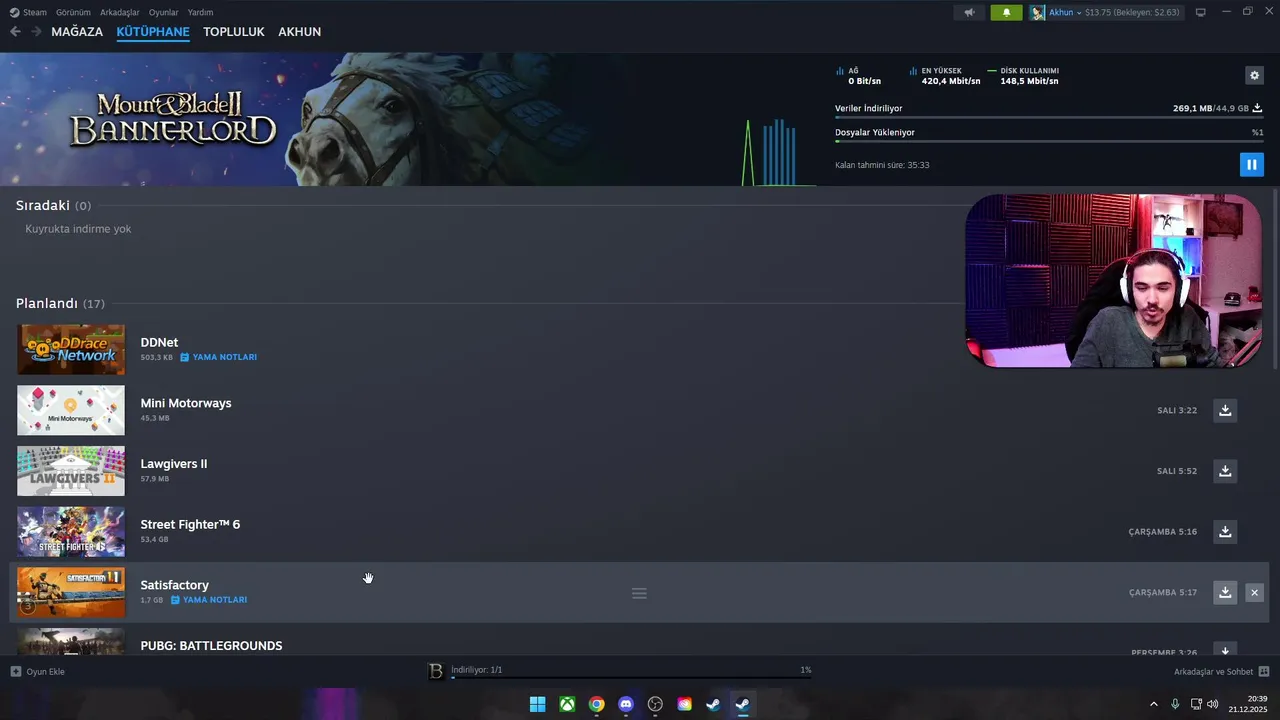Select the DDNet title text
Screen dimensions: 1280x720
pos(159,342)
